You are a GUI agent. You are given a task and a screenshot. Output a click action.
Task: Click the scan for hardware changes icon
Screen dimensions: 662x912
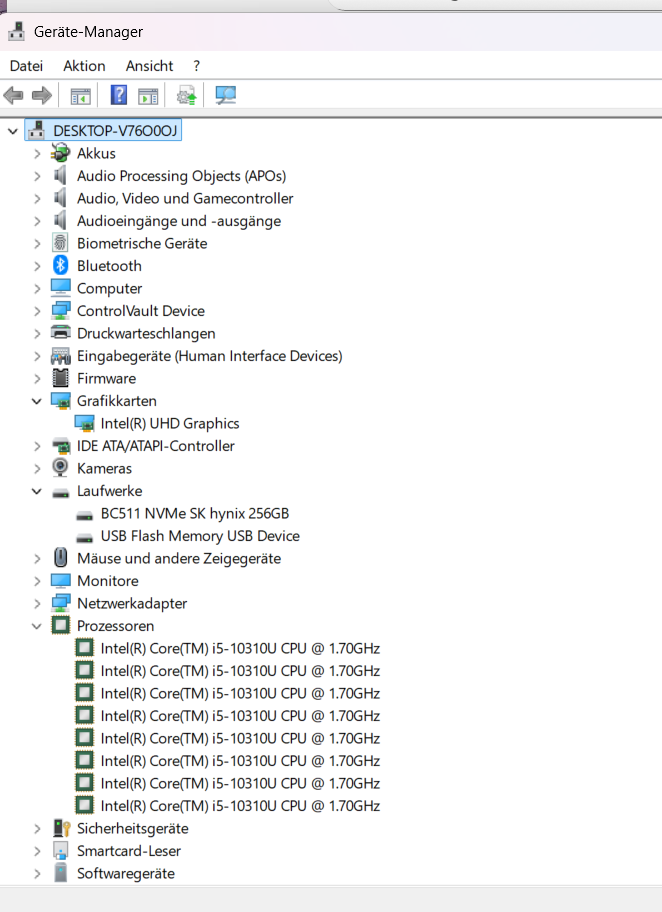tap(225, 95)
